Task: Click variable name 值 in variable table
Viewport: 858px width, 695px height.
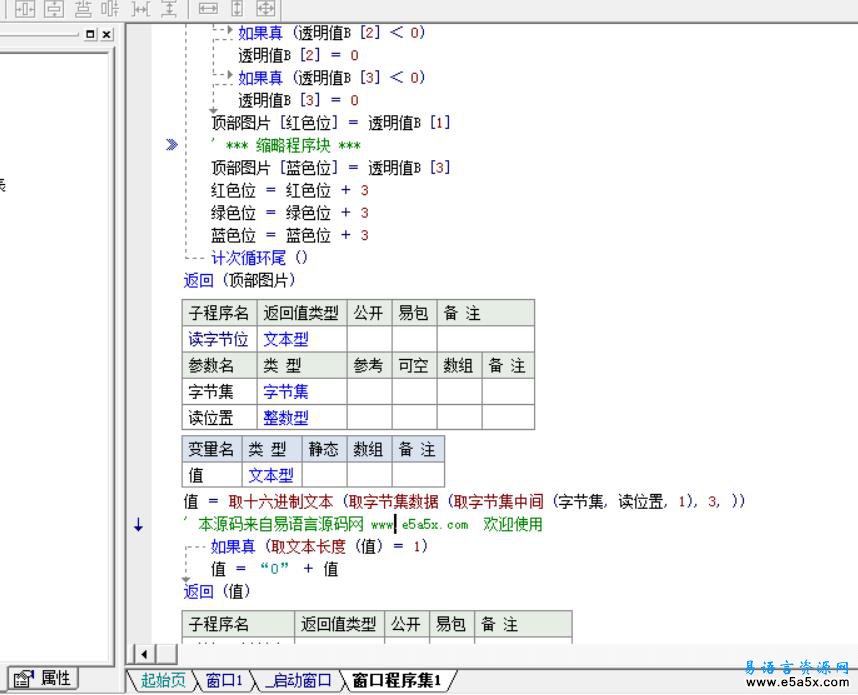Action: [196, 475]
